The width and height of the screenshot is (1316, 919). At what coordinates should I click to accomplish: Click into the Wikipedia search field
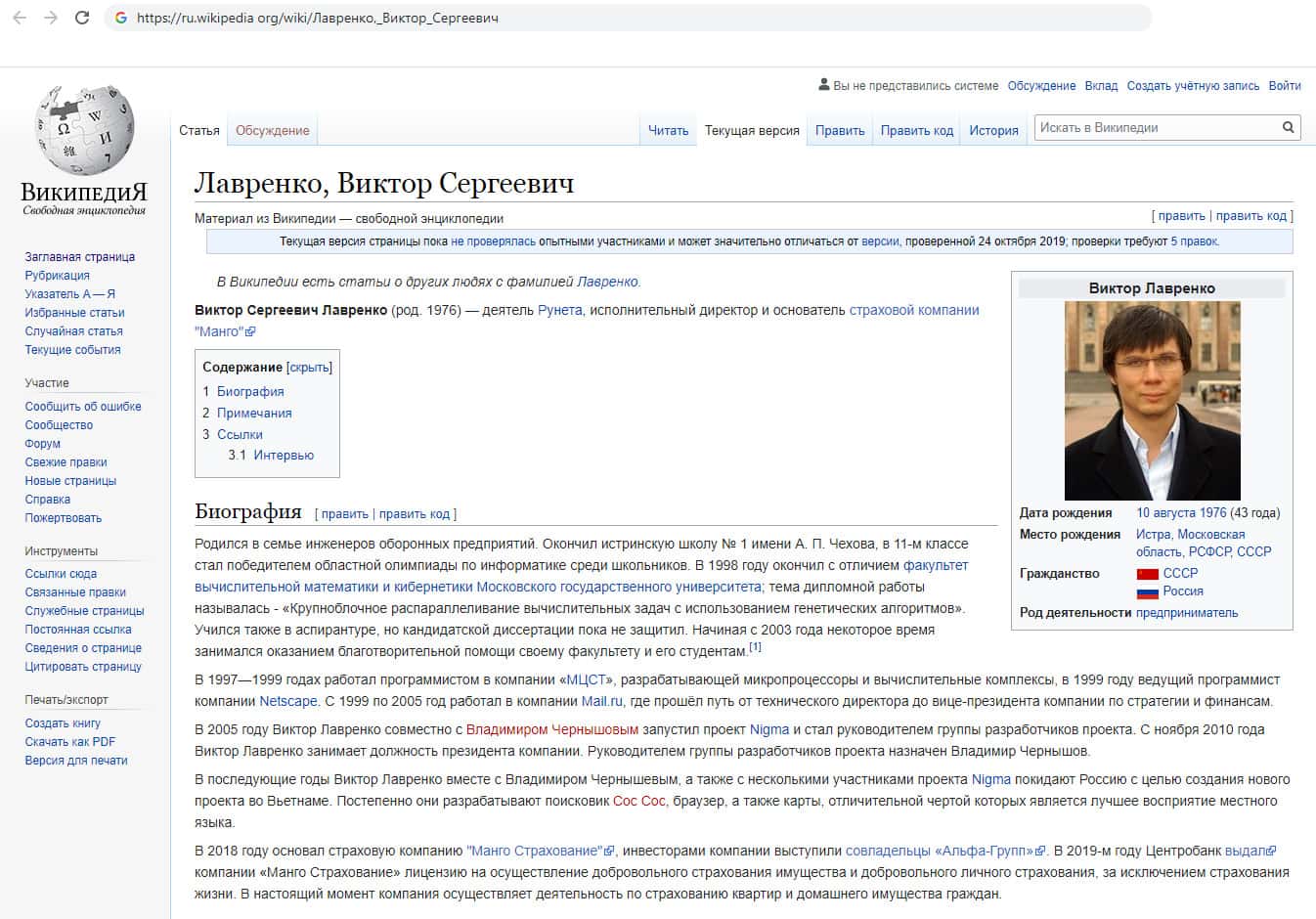(1156, 127)
